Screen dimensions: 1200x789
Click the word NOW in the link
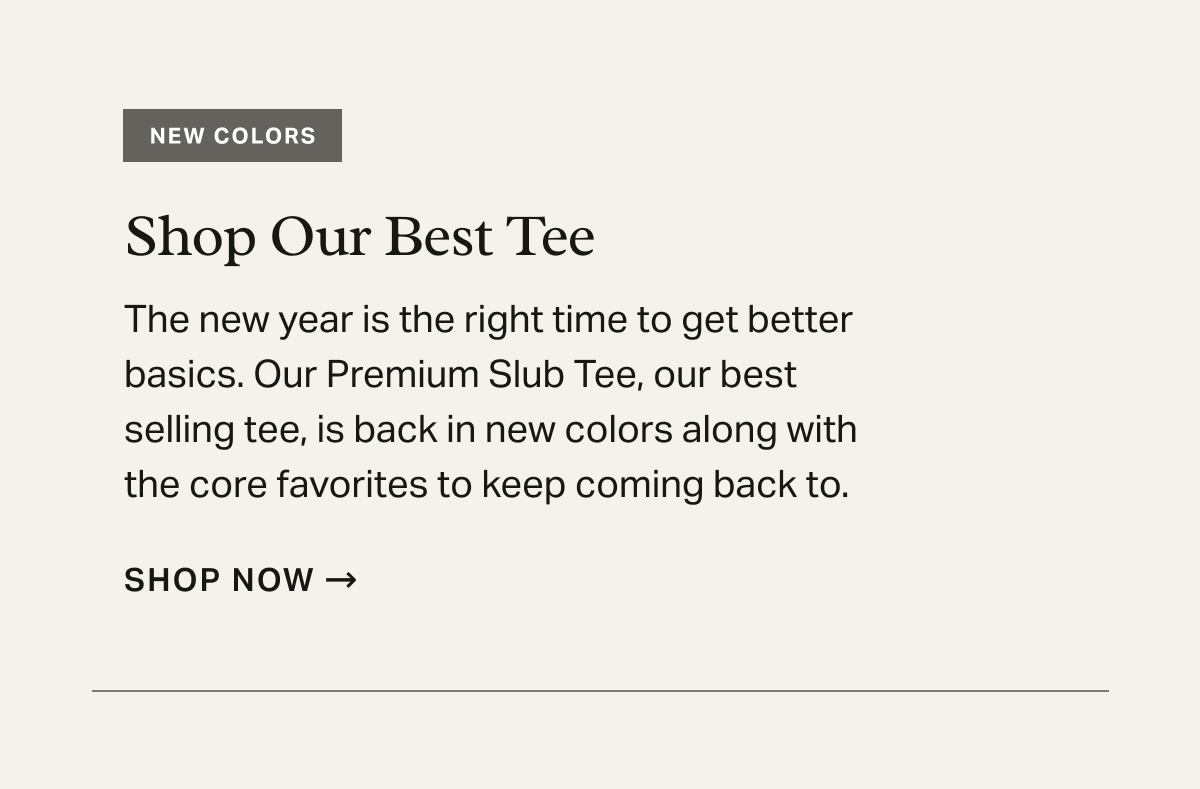tap(272, 580)
